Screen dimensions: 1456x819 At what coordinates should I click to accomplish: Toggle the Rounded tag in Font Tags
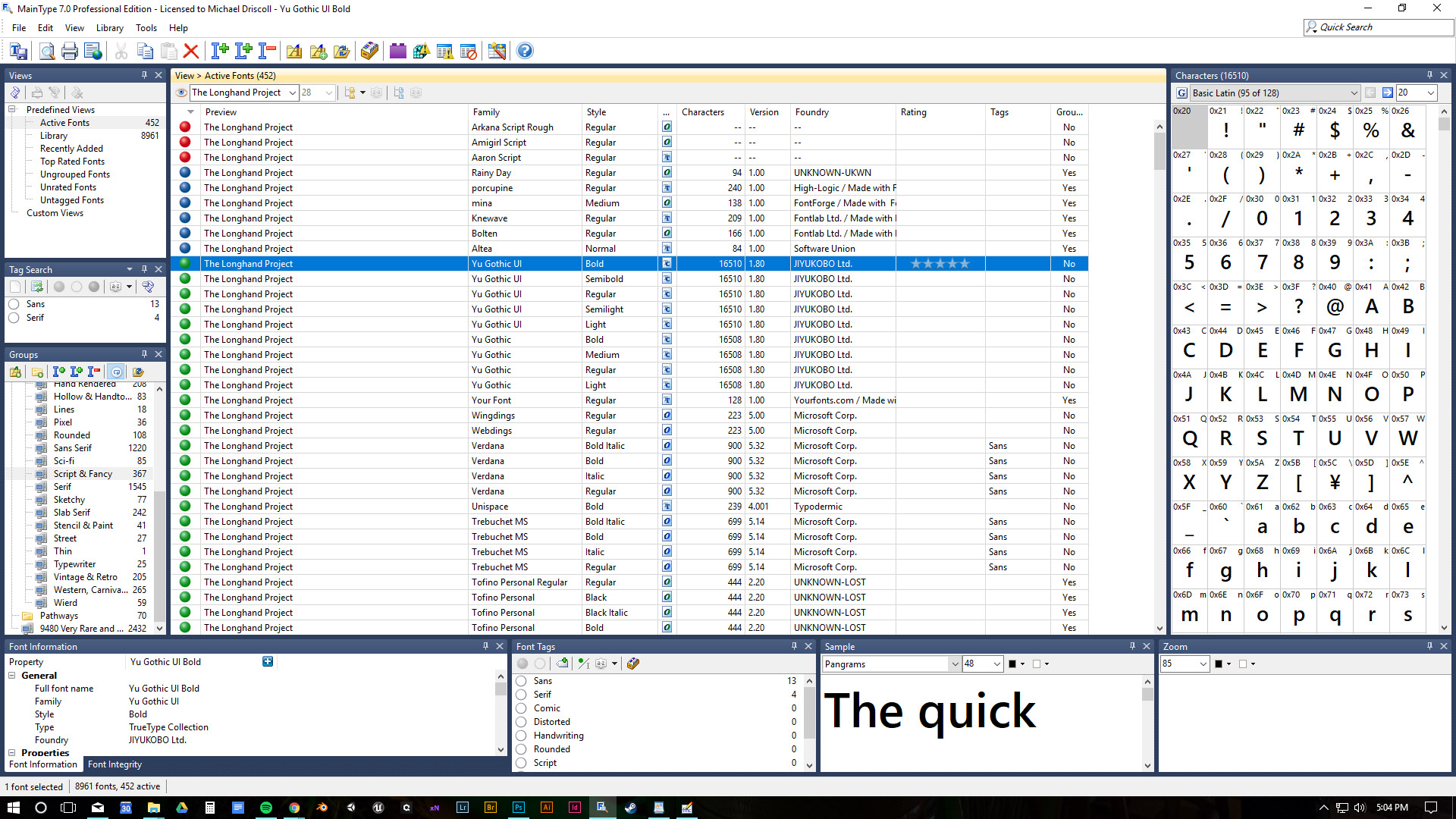[521, 749]
